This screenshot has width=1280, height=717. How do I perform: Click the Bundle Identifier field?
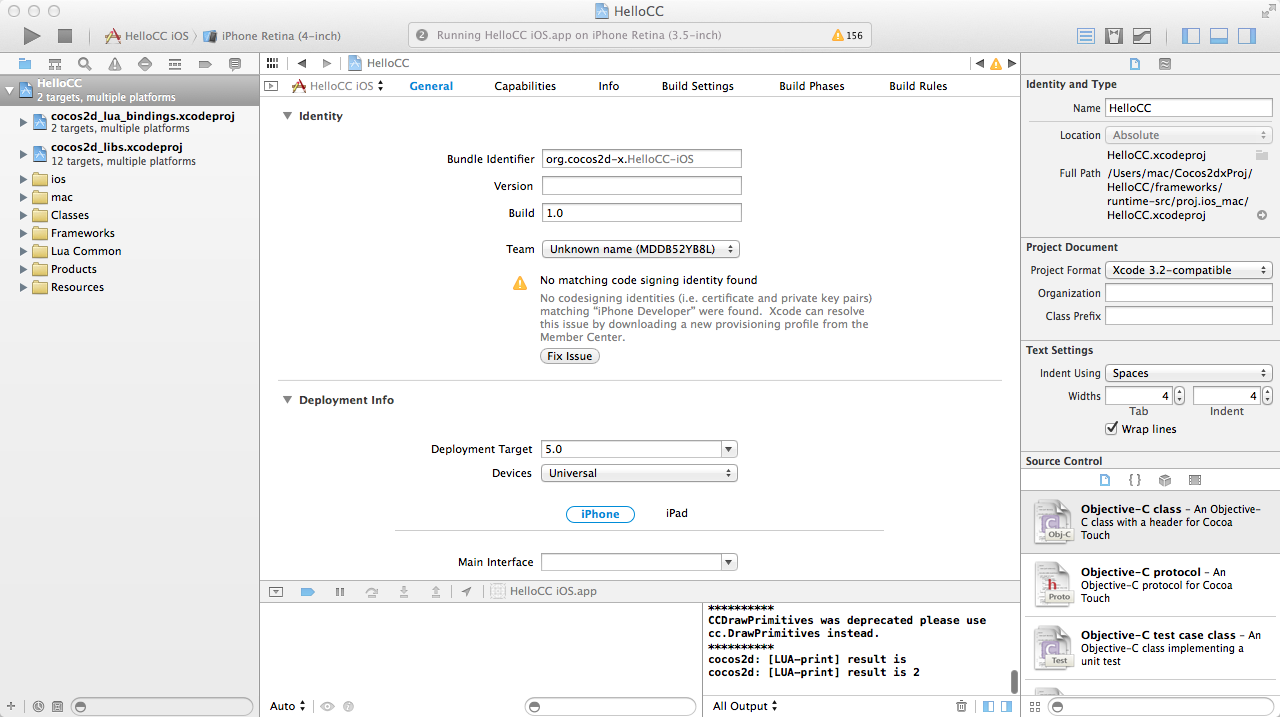(x=641, y=158)
